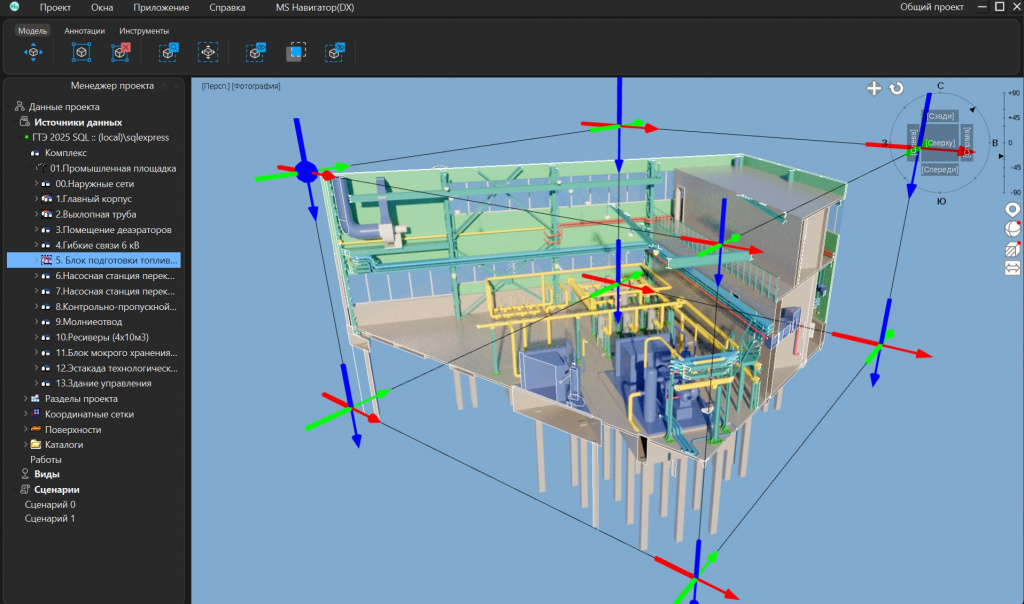Click the pan cross-arrows icon in viewport

(x=874, y=88)
